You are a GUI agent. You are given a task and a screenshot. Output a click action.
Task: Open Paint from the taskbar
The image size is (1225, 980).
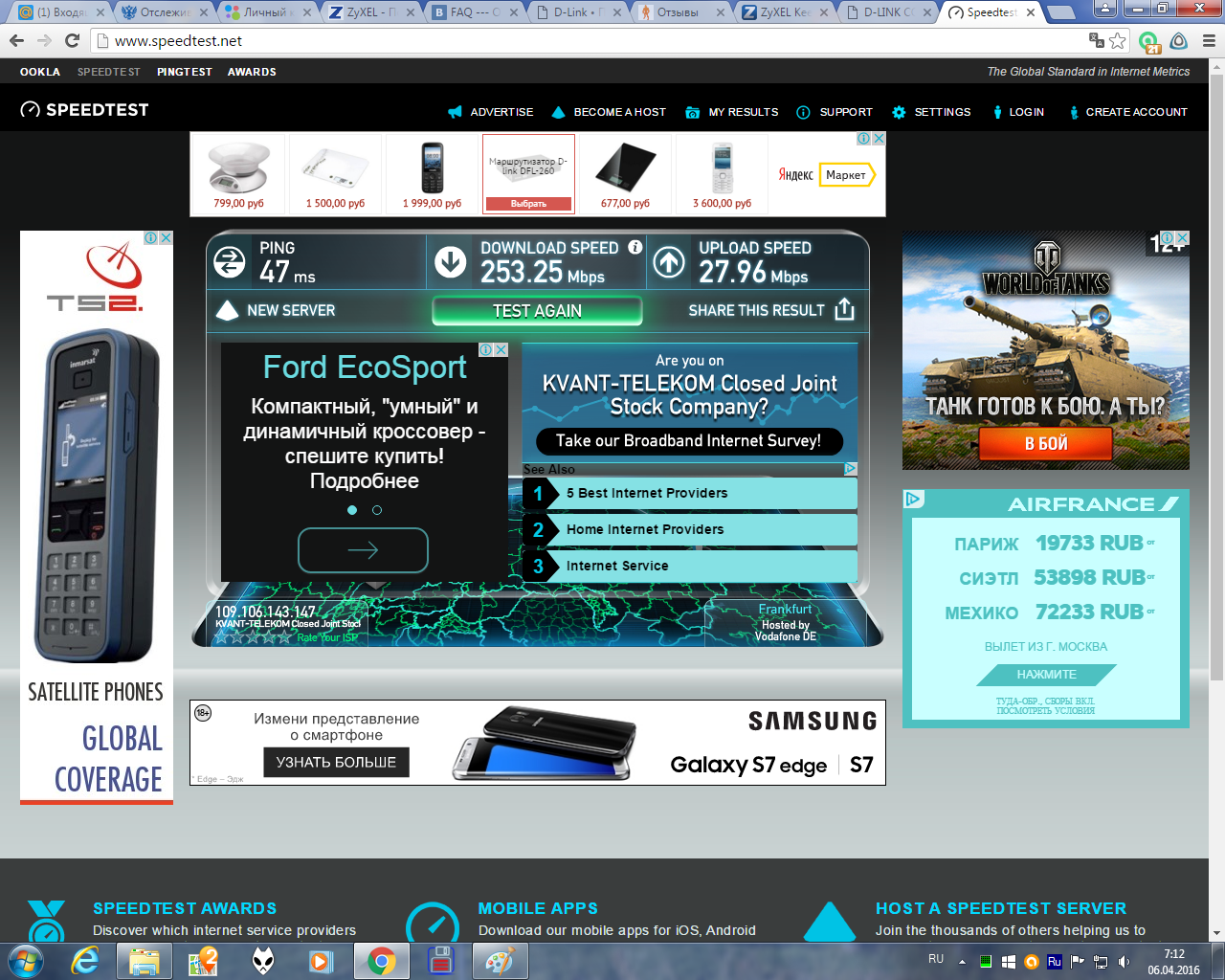coord(500,961)
